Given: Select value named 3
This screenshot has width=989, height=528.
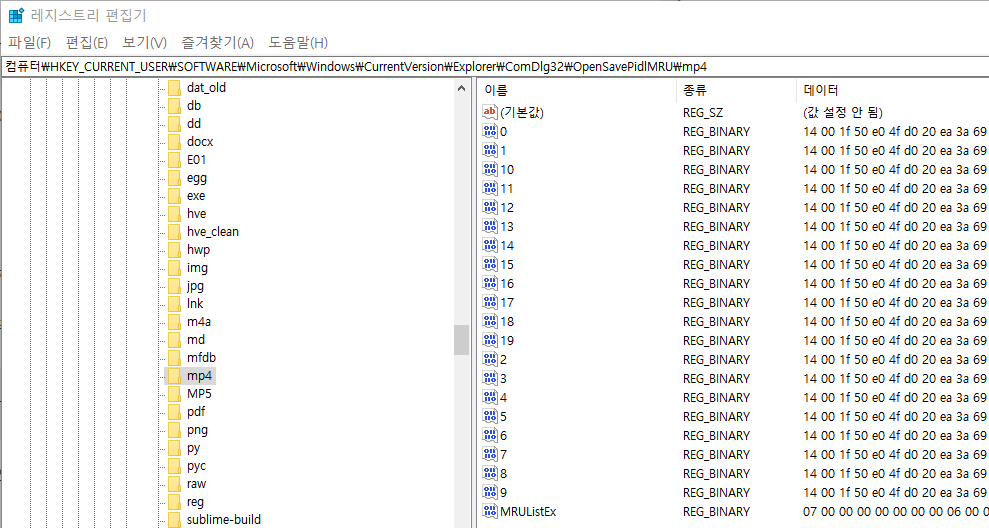Looking at the screenshot, I should pos(503,378).
